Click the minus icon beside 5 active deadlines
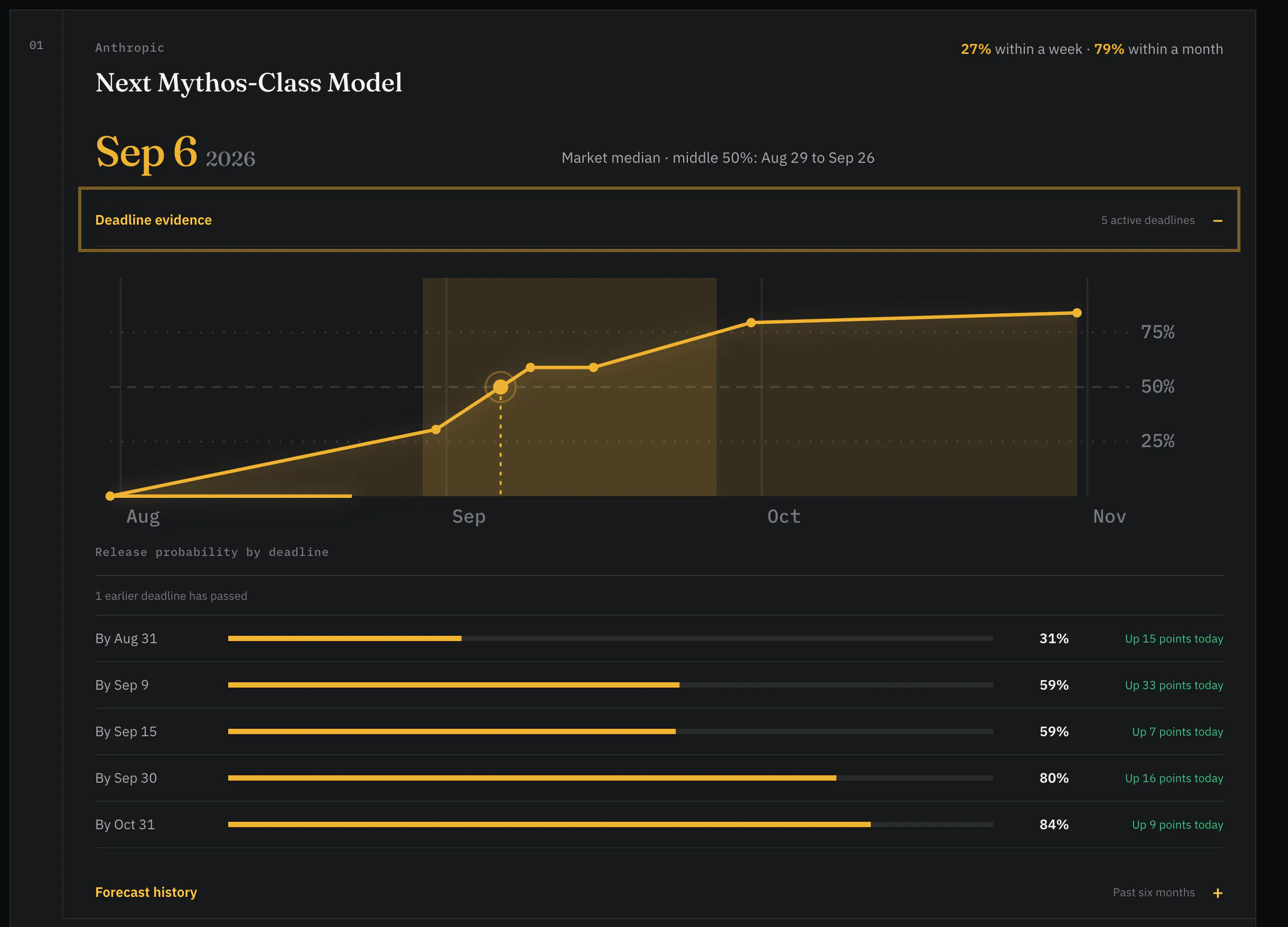 coord(1217,220)
